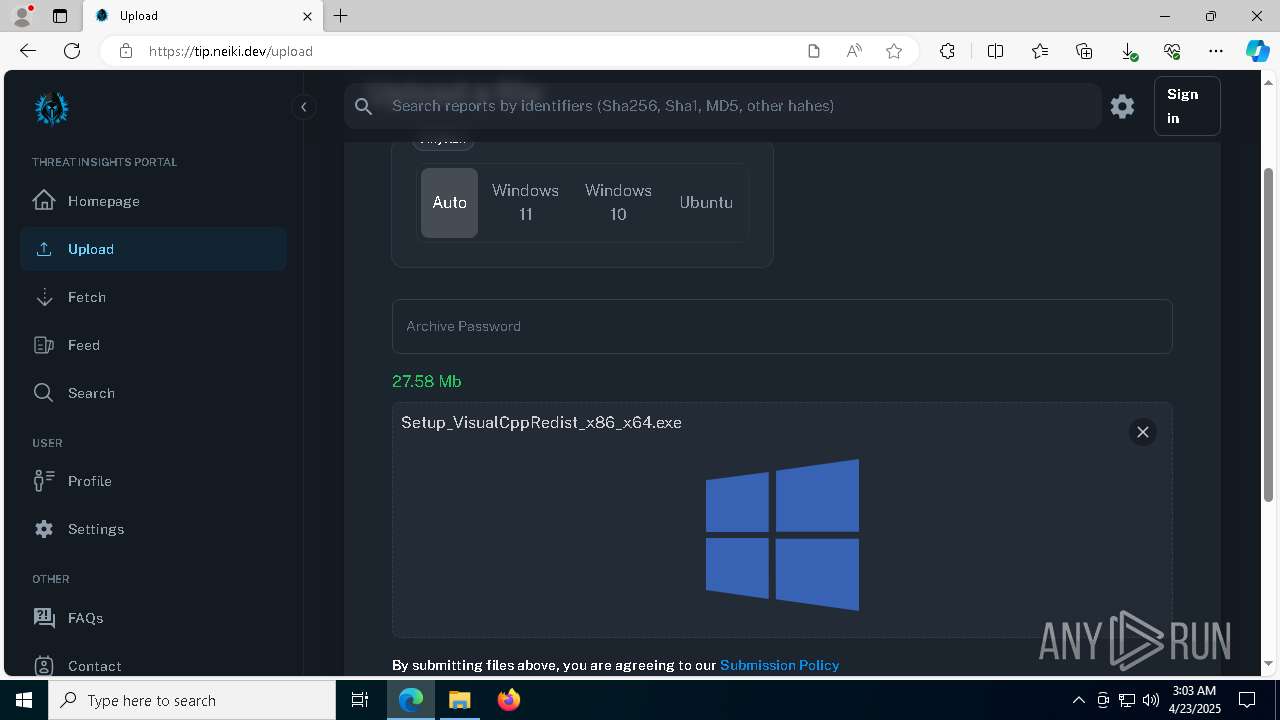Choose the Windows 10 environment
Screen dimensions: 1280x720
(618, 202)
